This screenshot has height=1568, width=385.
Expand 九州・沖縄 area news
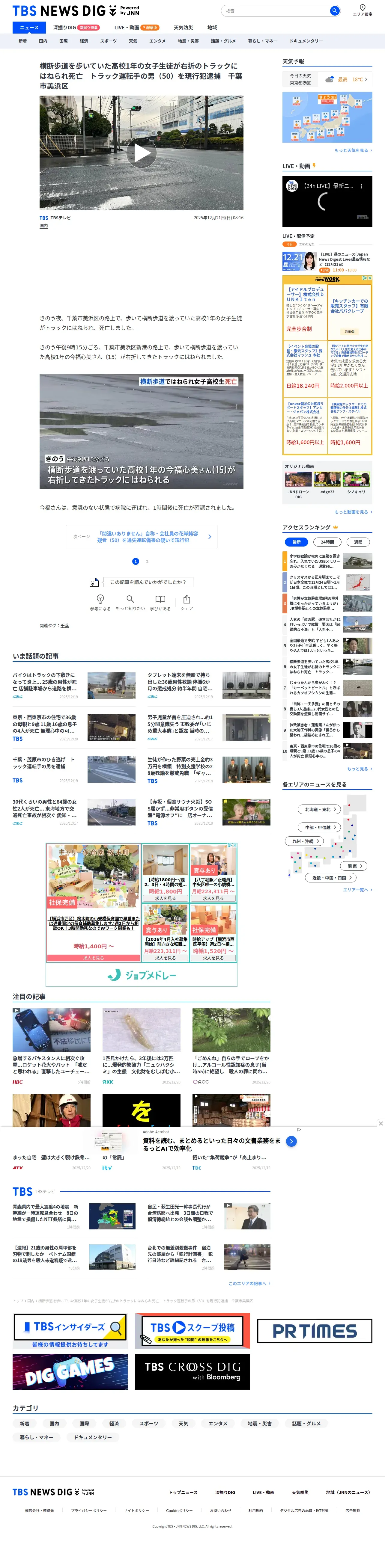pyautogui.click(x=303, y=841)
